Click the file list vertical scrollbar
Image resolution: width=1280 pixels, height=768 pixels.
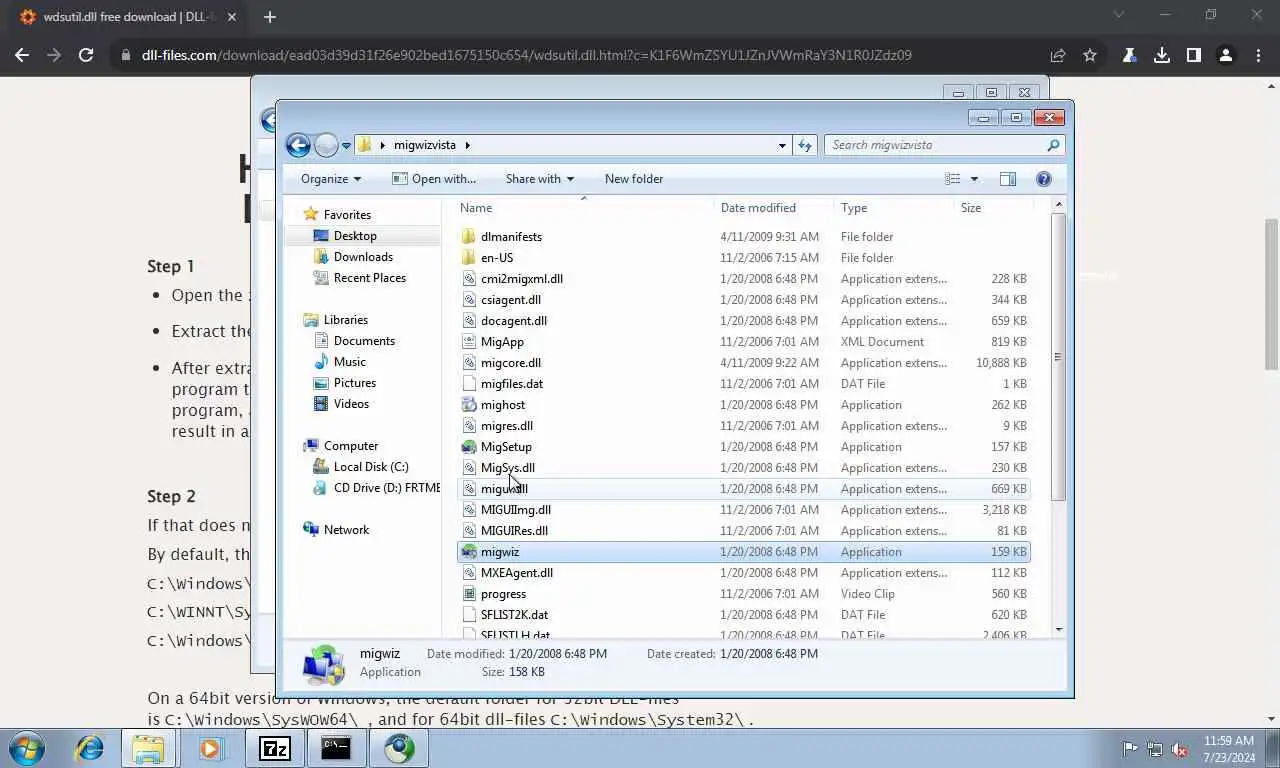[x=1058, y=357]
